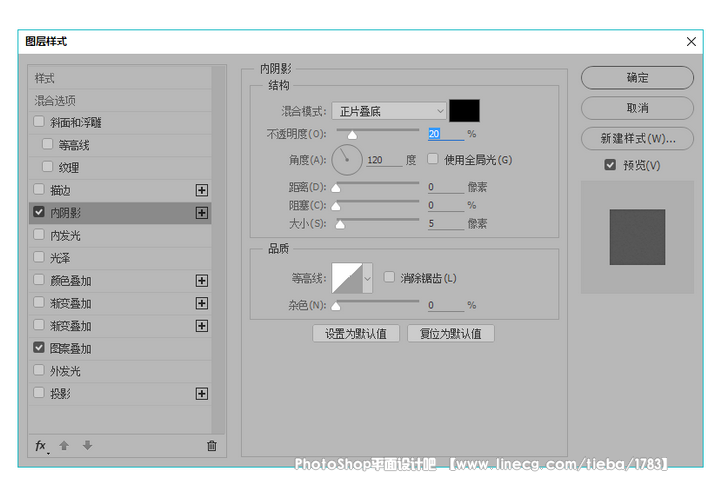
Task: Close the 图层样式 dialog with X
Action: point(691,42)
